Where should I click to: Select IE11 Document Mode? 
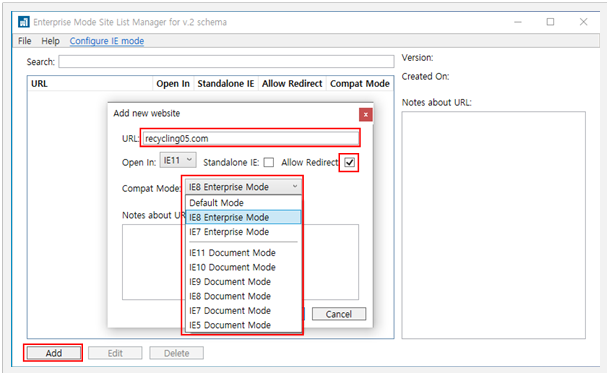click(x=243, y=253)
